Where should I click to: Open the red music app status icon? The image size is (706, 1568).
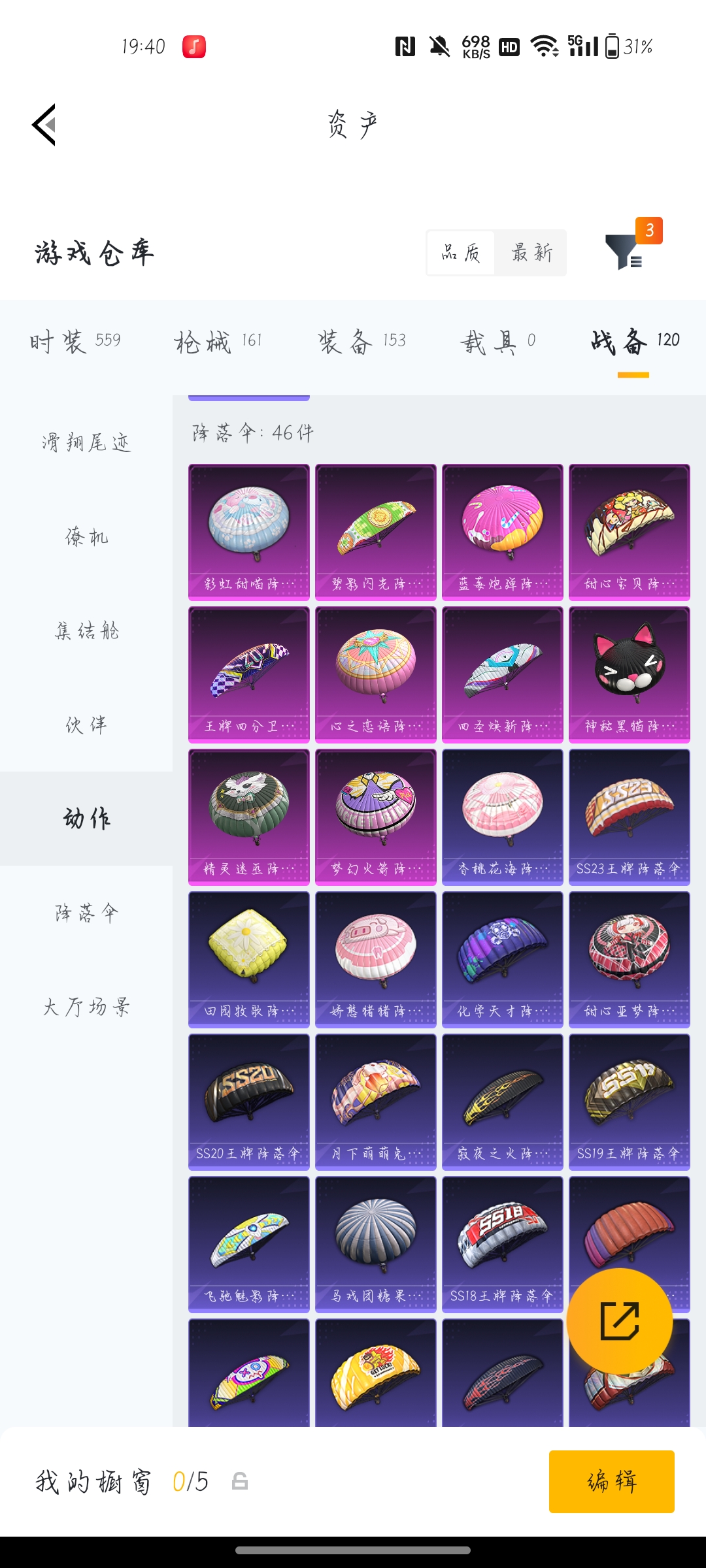(193, 46)
